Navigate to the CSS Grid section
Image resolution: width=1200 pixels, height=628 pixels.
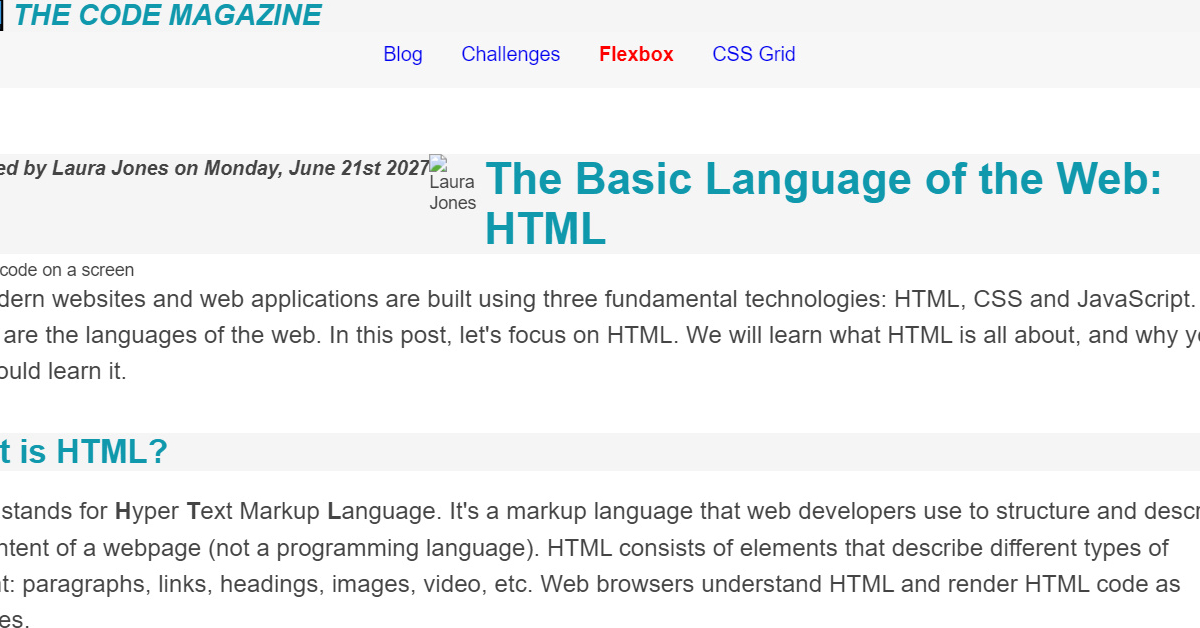(753, 54)
